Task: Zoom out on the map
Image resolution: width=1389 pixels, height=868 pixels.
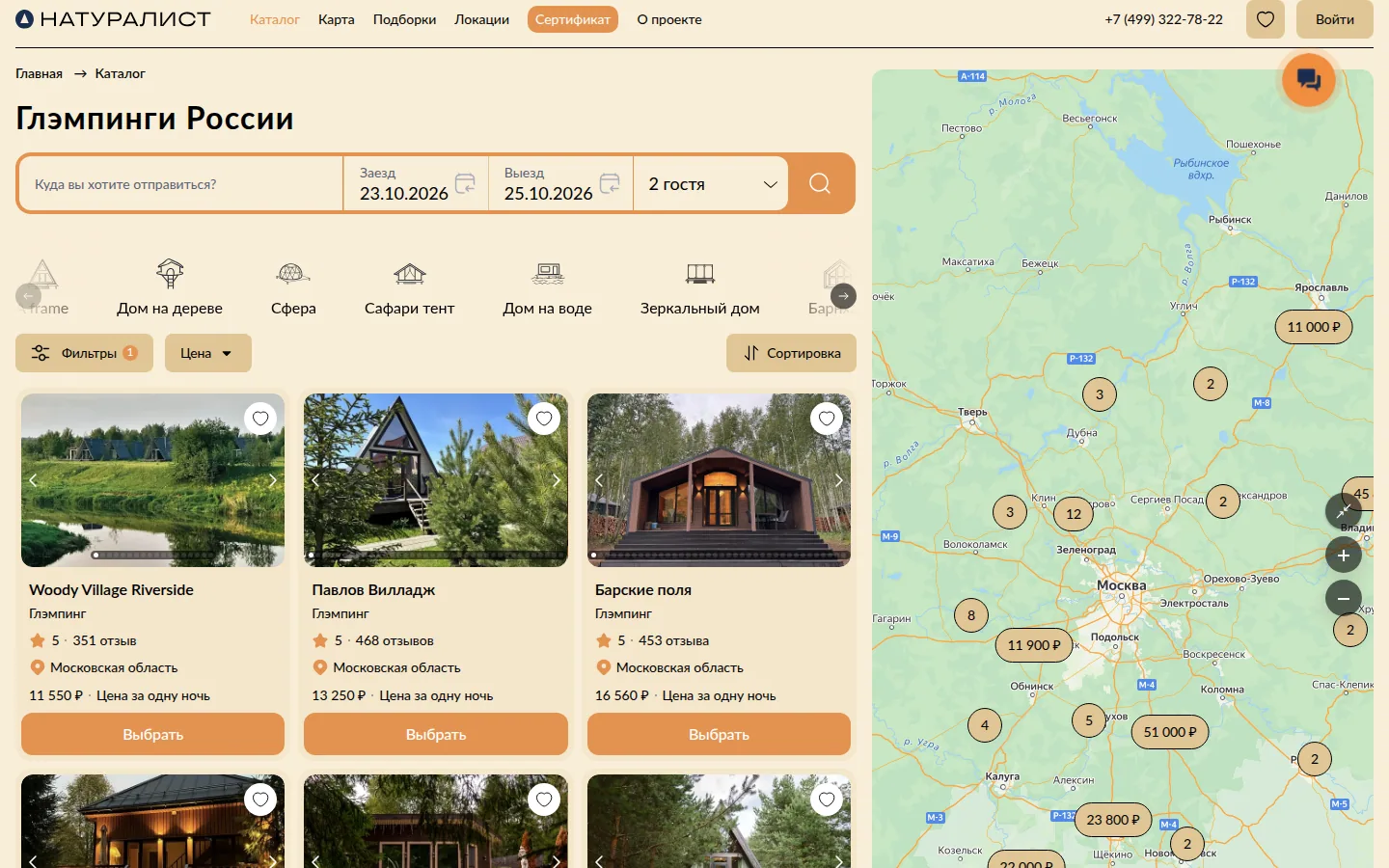Action: point(1344,598)
